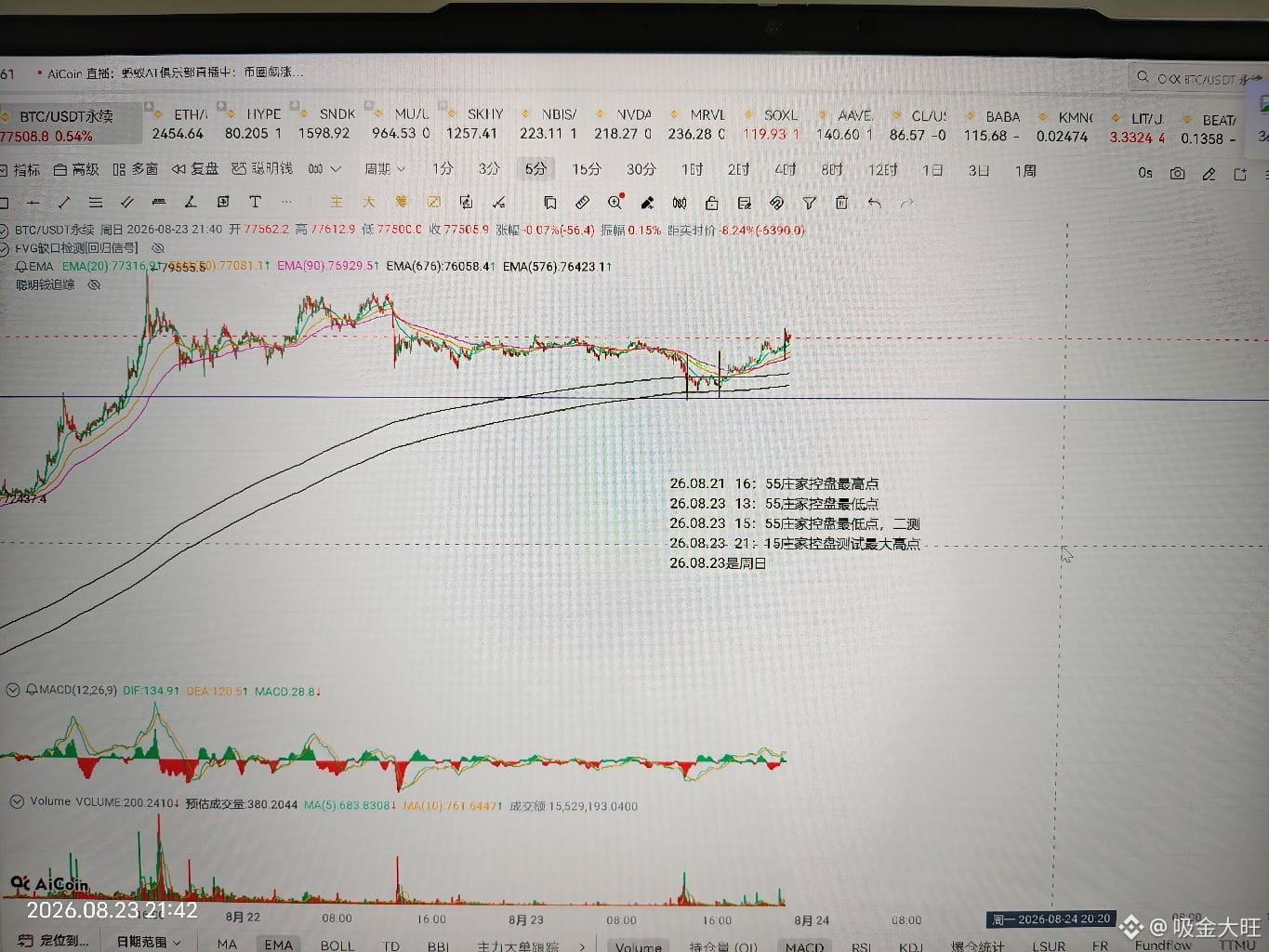Click the pencil edit icon top right
1269x952 pixels.
tap(1209, 174)
